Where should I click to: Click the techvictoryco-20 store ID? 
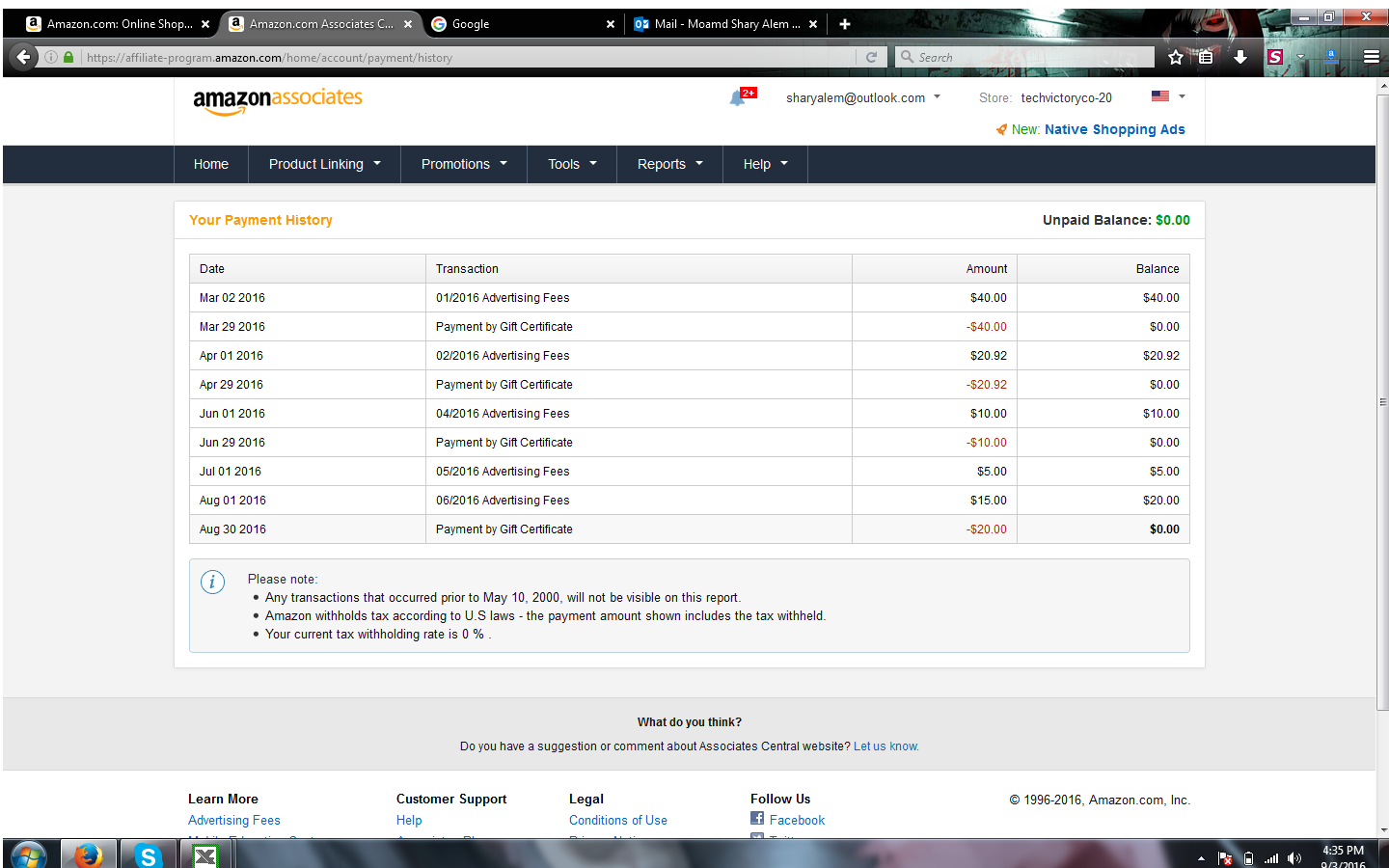pos(1066,97)
